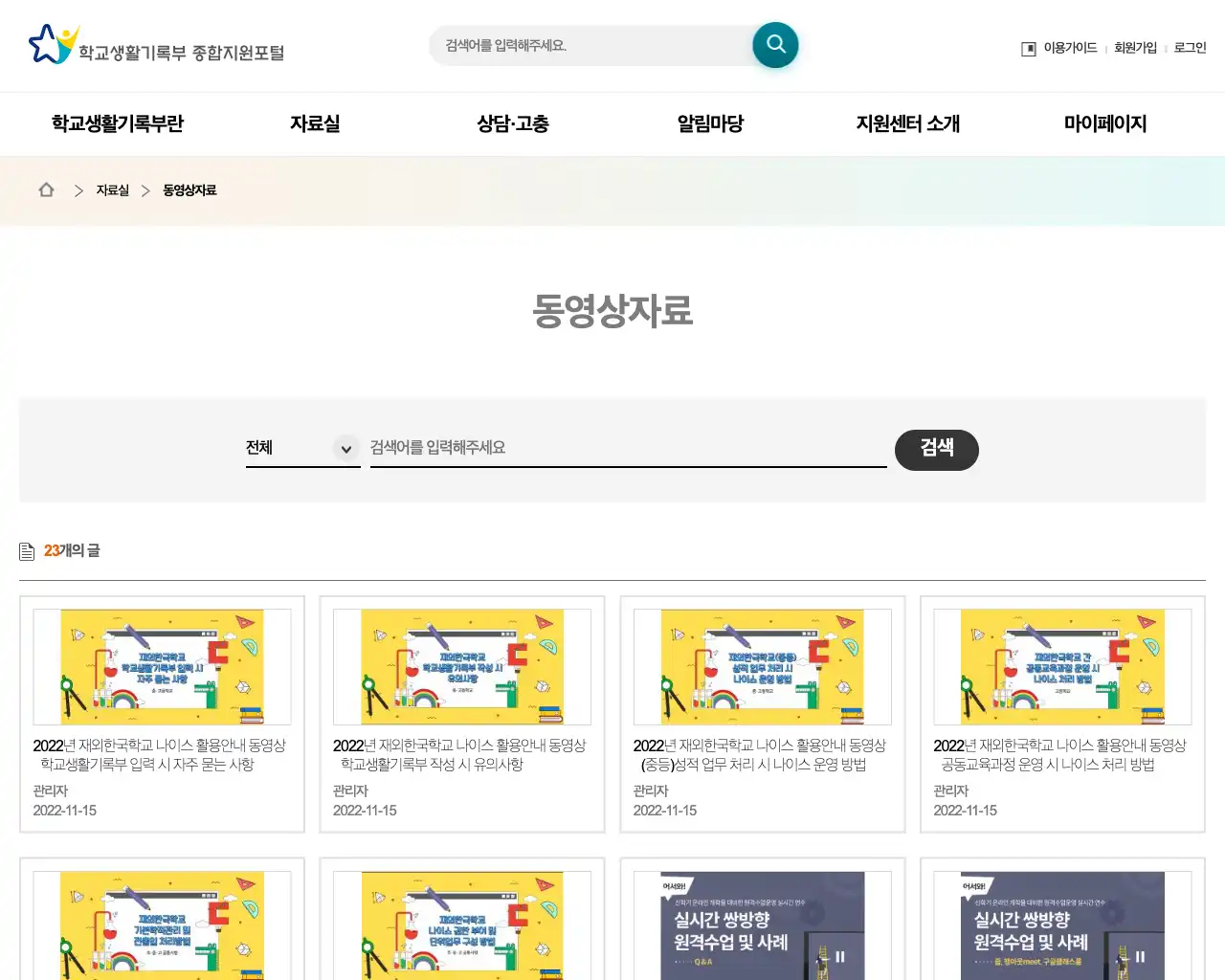Click the teal magnifier search button
Screen dimensions: 1225x980
coord(775,45)
